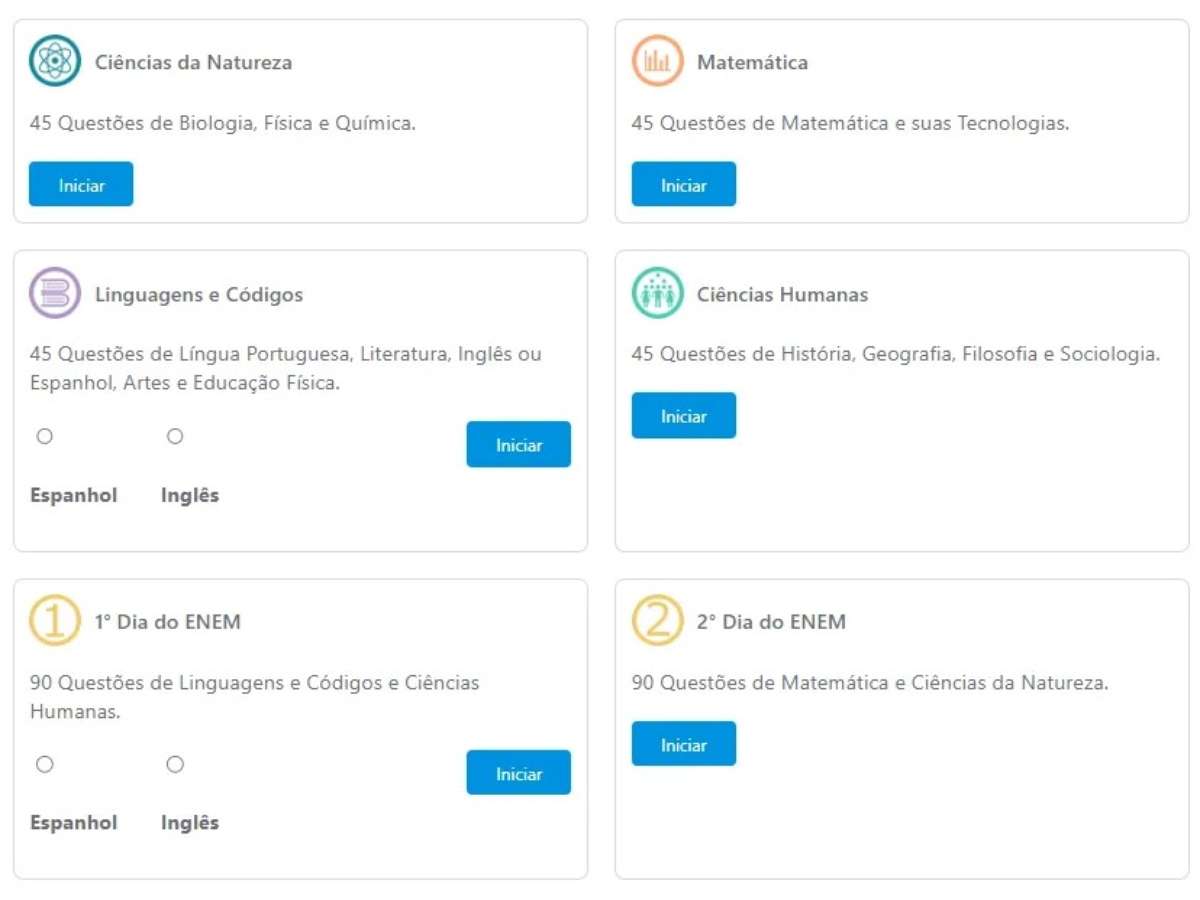Begin the 2° Dia do ENEM simulation

pyautogui.click(x=684, y=744)
